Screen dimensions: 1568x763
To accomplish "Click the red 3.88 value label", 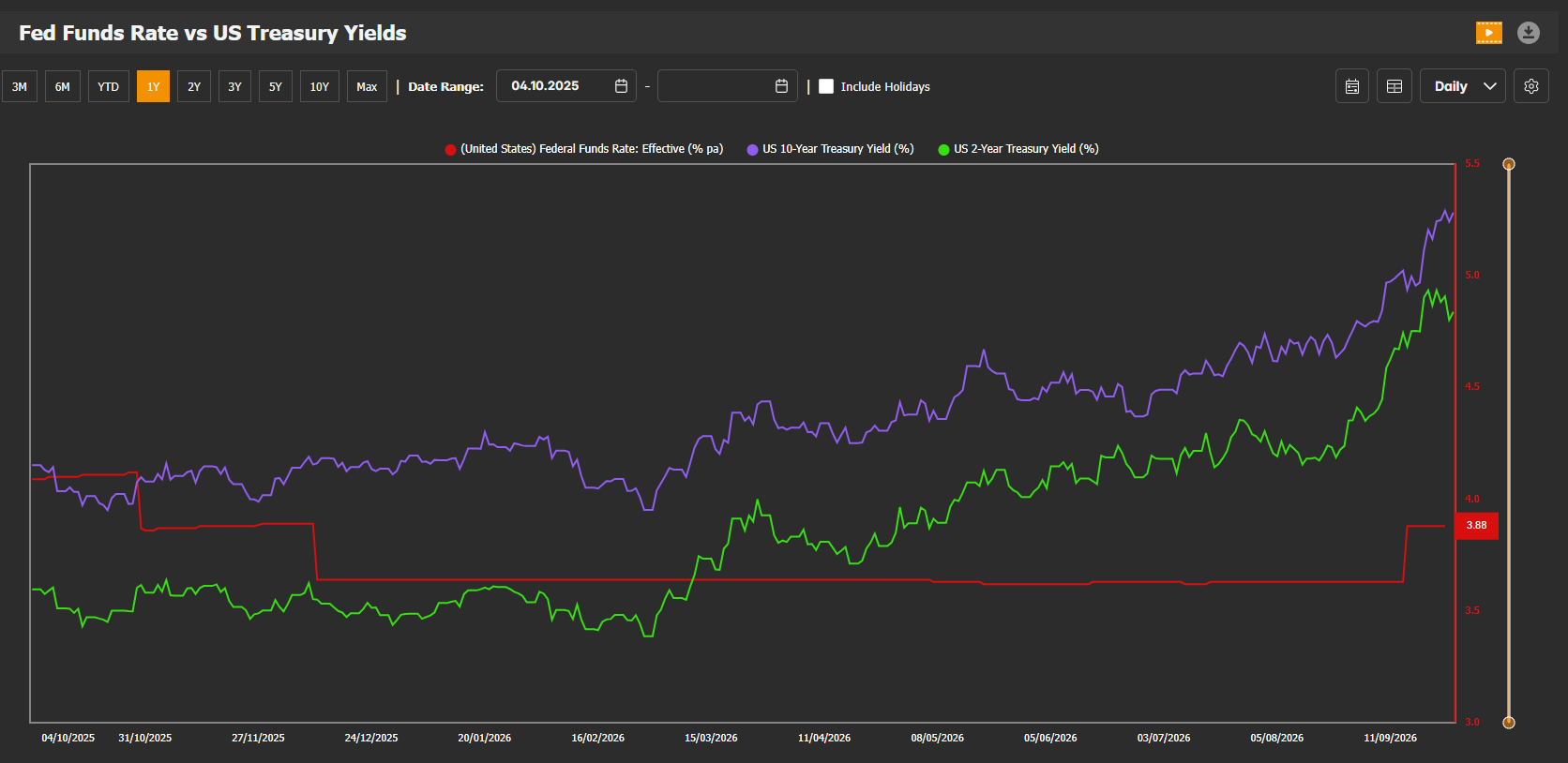I will click(x=1477, y=526).
